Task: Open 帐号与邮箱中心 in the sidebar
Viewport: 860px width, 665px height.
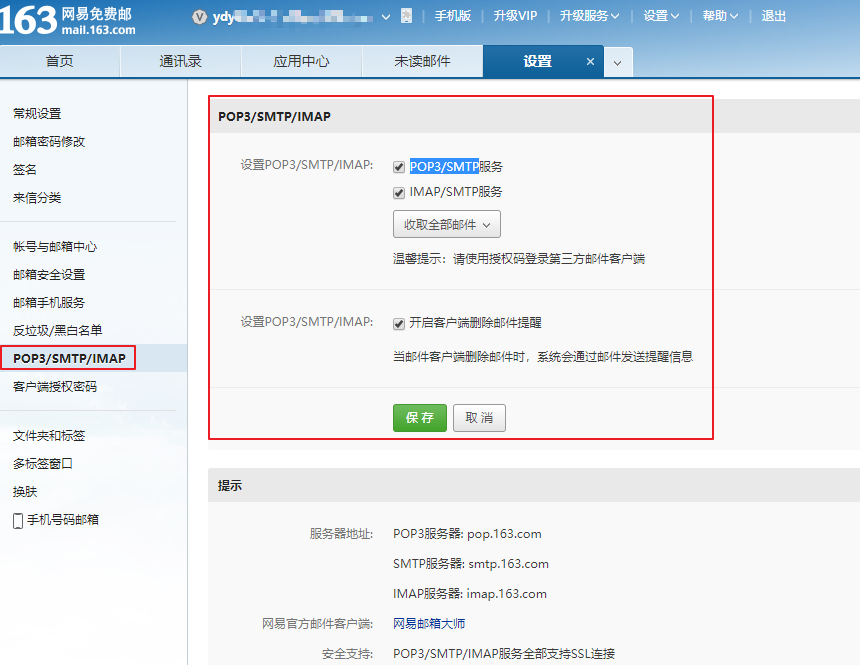Action: coord(55,247)
